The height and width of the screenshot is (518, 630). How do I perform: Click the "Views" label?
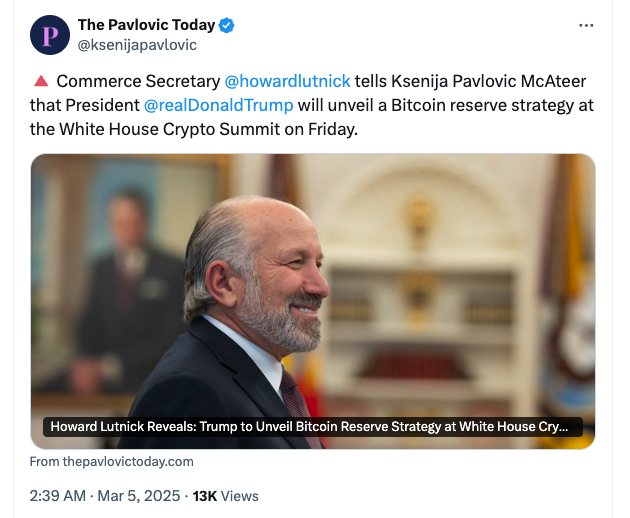(x=240, y=496)
